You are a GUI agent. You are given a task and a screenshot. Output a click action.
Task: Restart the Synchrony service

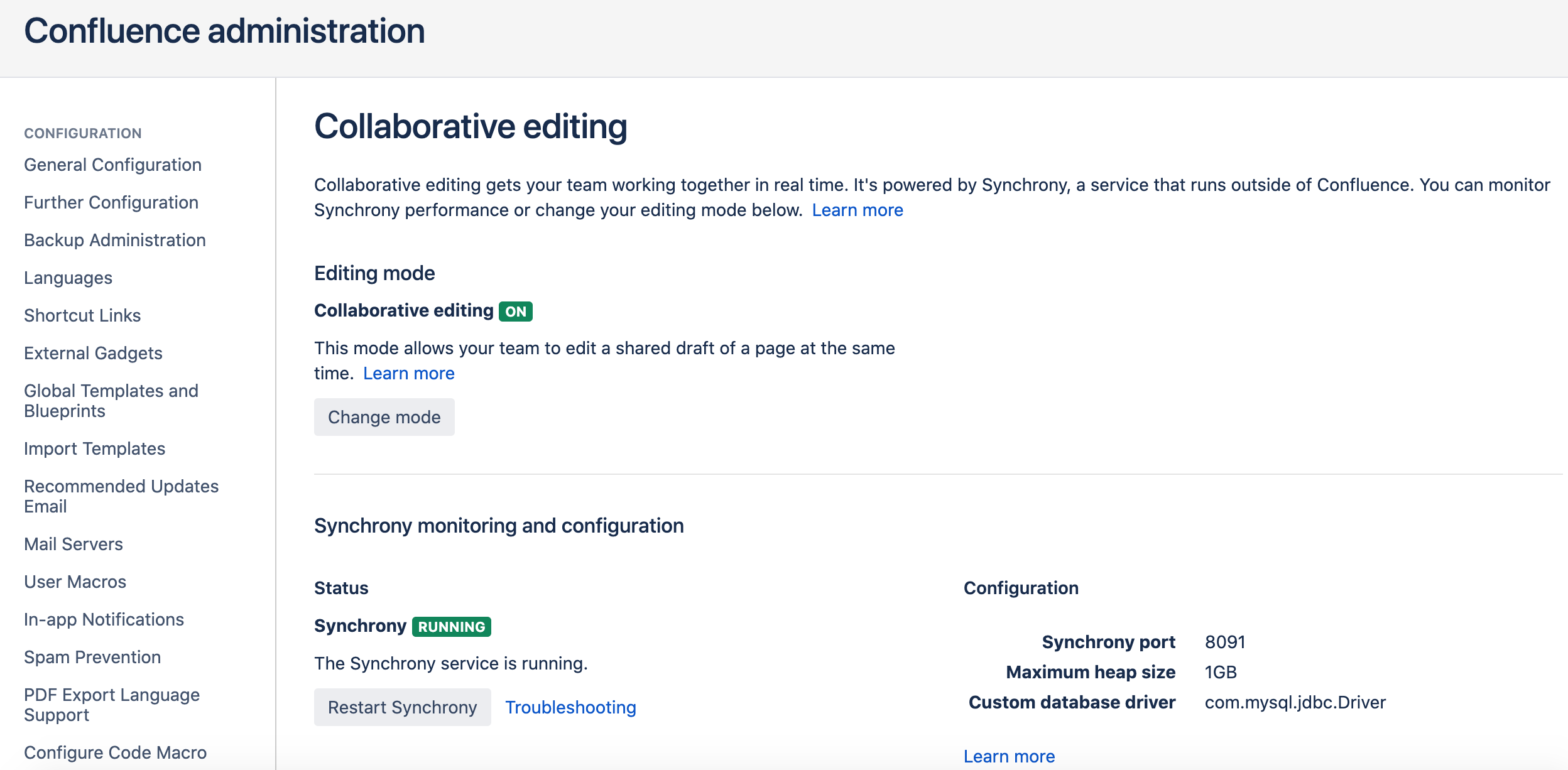pyautogui.click(x=403, y=707)
